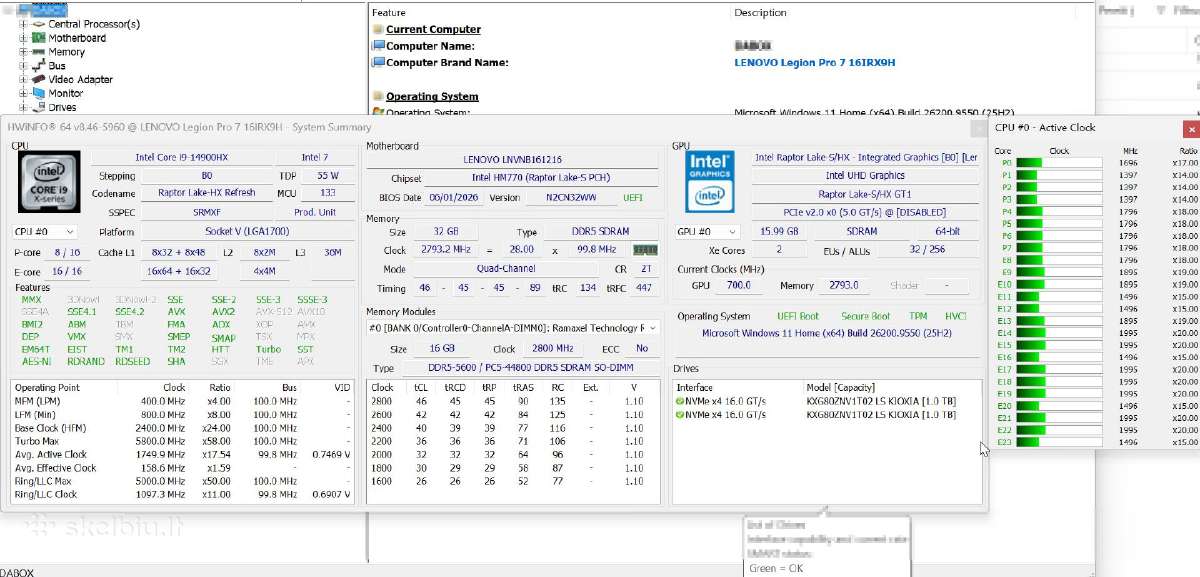Open the CPU #0 selector dropdown
This screenshot has height=577, width=1200.
tap(45, 232)
